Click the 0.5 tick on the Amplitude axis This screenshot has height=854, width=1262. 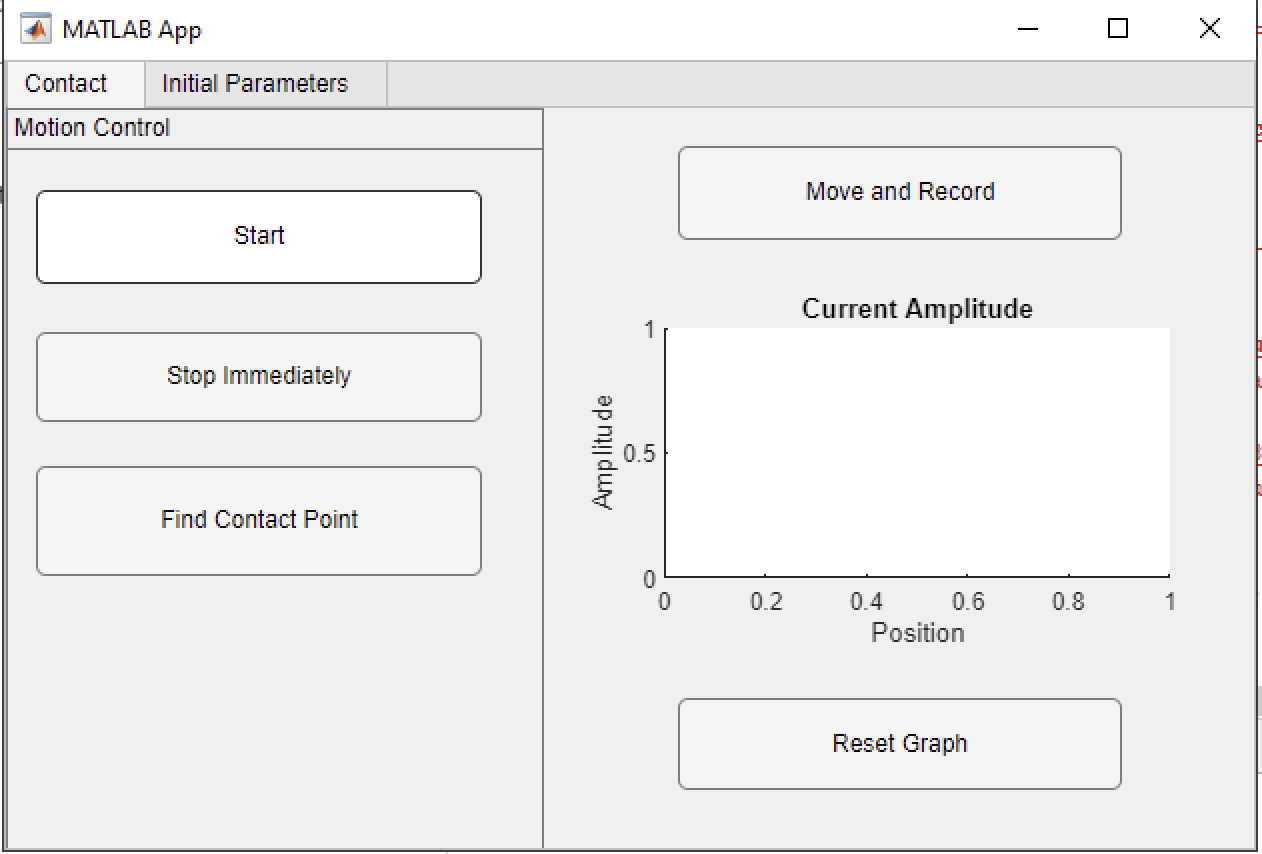pyautogui.click(x=639, y=453)
